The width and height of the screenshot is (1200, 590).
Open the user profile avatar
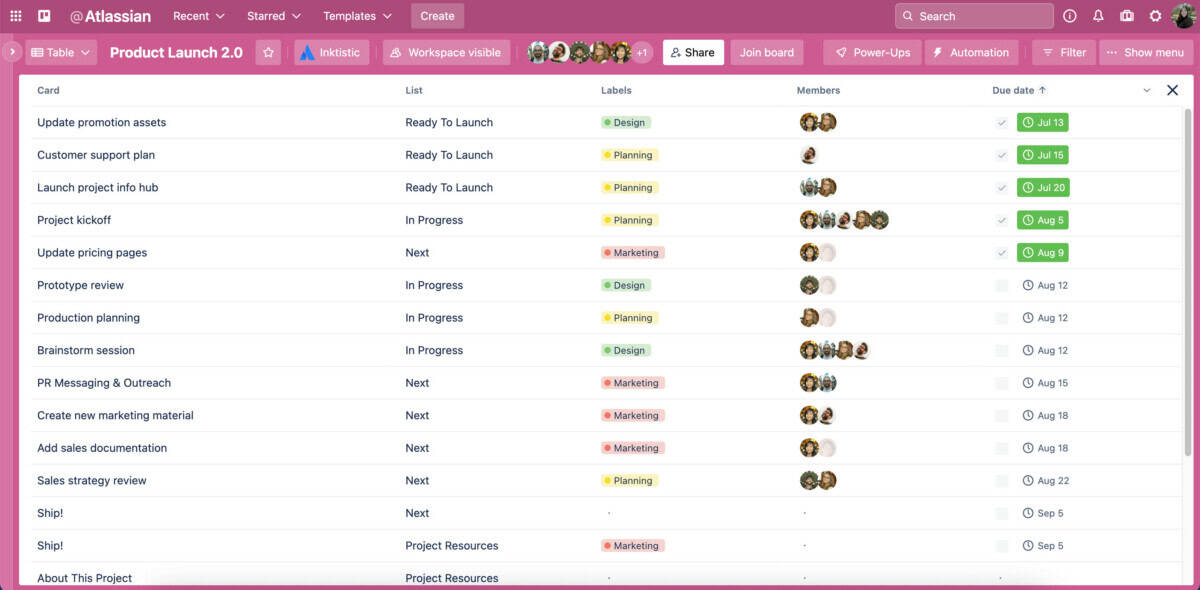(1183, 16)
